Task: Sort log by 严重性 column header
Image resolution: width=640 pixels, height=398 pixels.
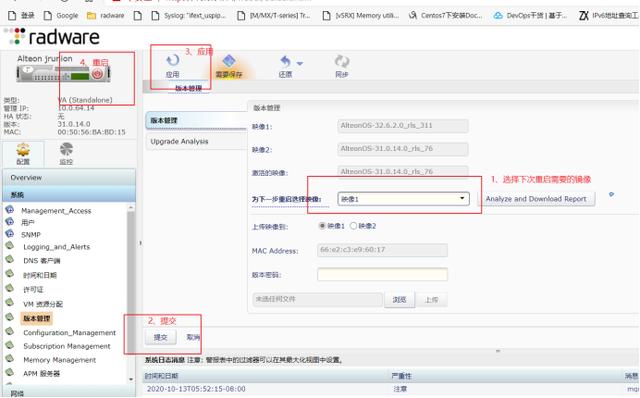Action: (x=402, y=376)
